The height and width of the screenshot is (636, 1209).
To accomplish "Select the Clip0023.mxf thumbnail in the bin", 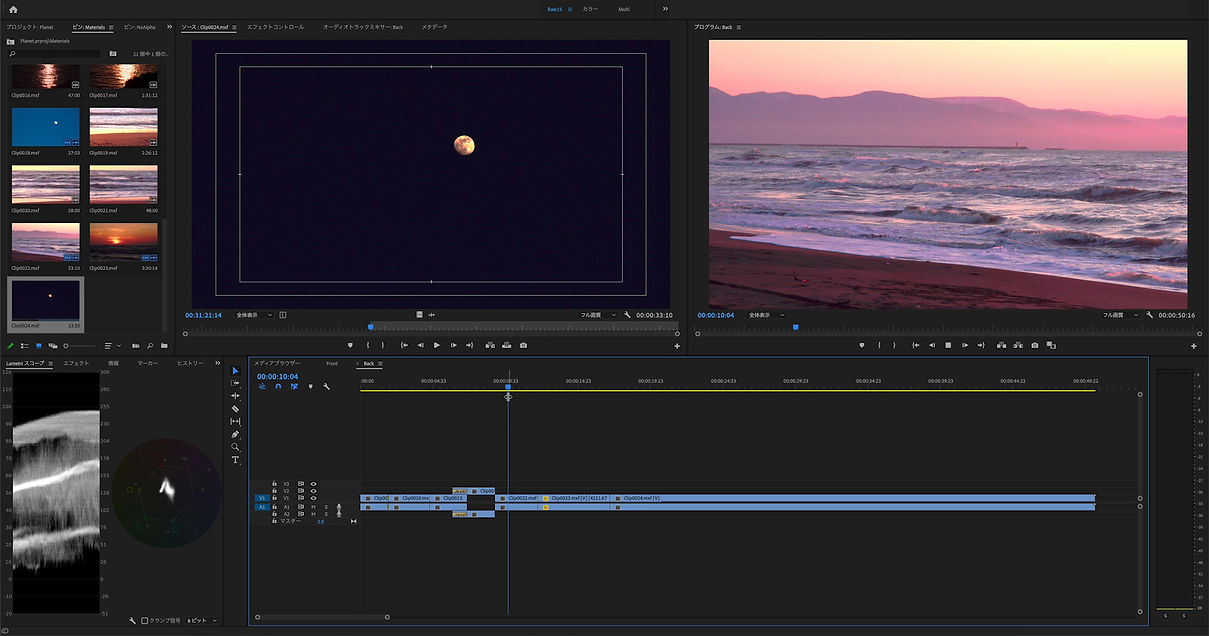I will tap(124, 242).
